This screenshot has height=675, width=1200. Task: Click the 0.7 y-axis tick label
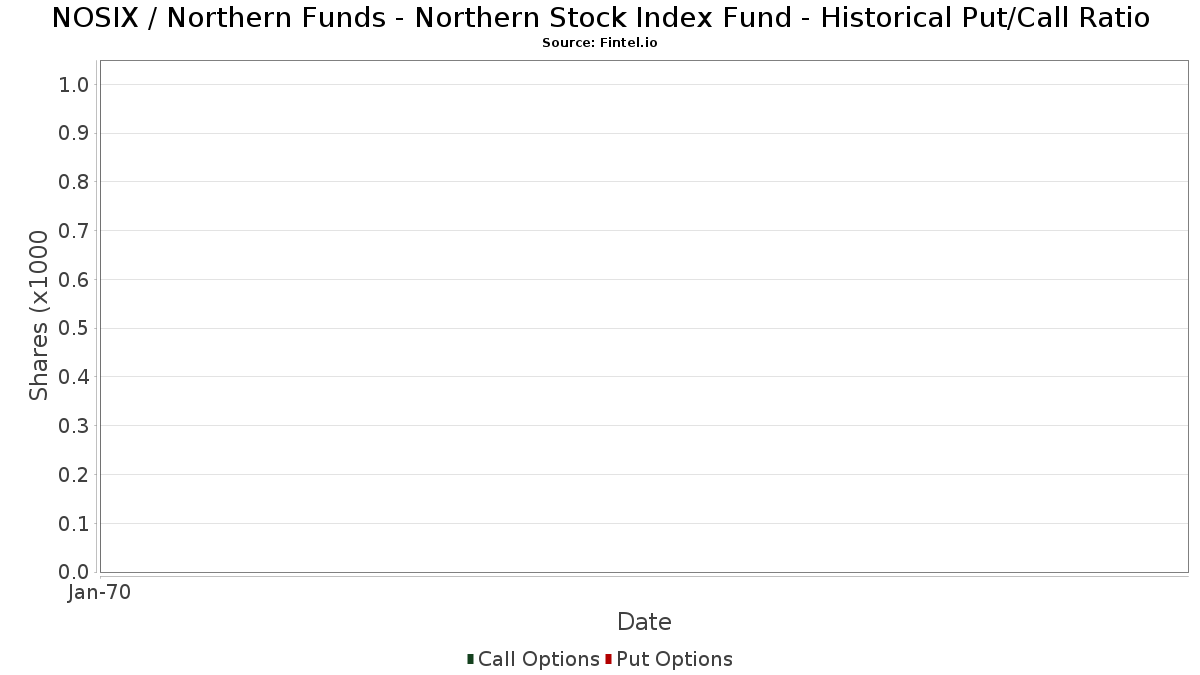pos(75,231)
